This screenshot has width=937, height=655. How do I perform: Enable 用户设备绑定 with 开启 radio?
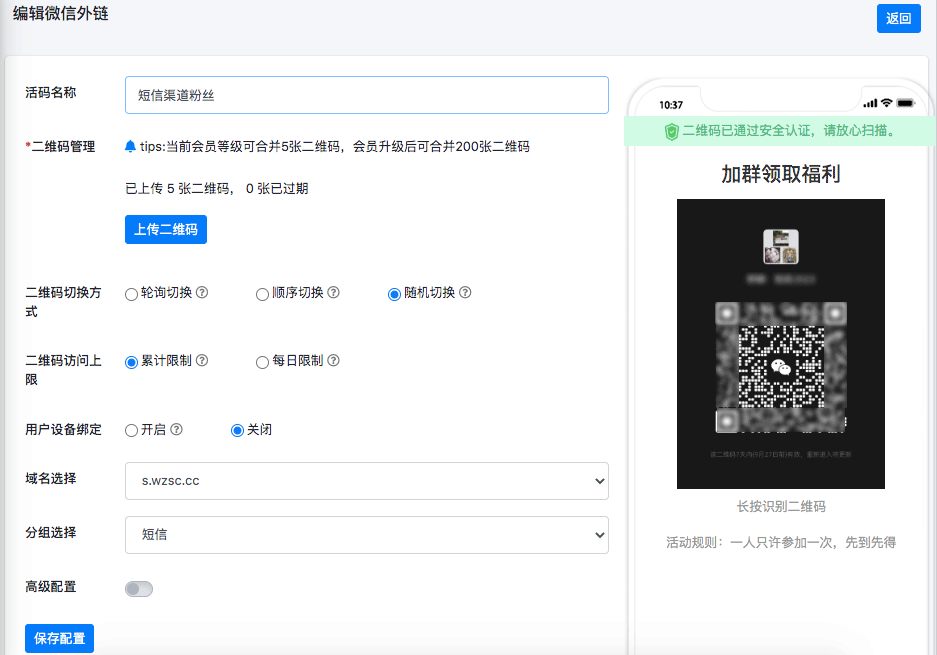click(131, 430)
